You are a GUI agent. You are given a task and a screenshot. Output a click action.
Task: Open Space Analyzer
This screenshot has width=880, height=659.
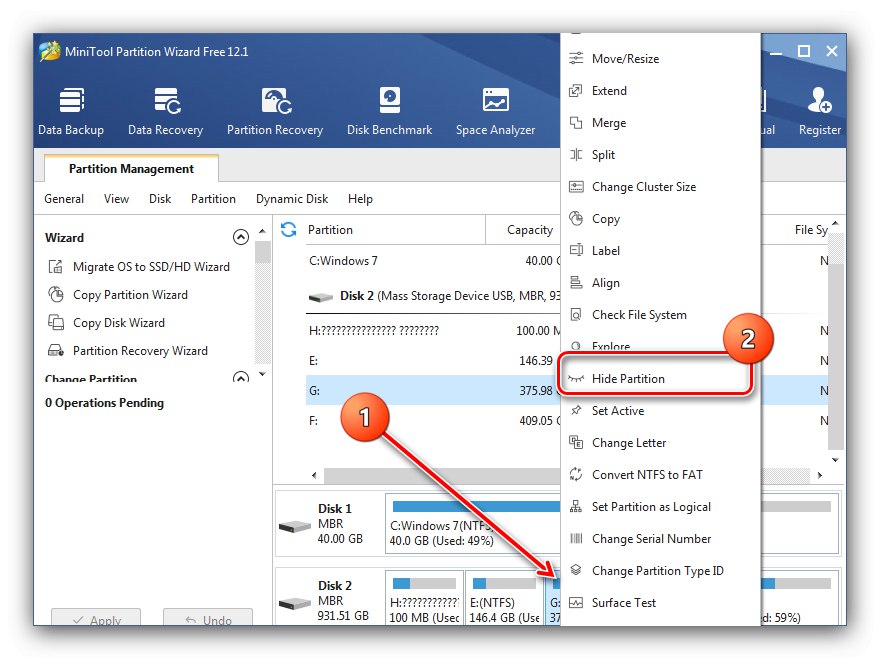(495, 111)
